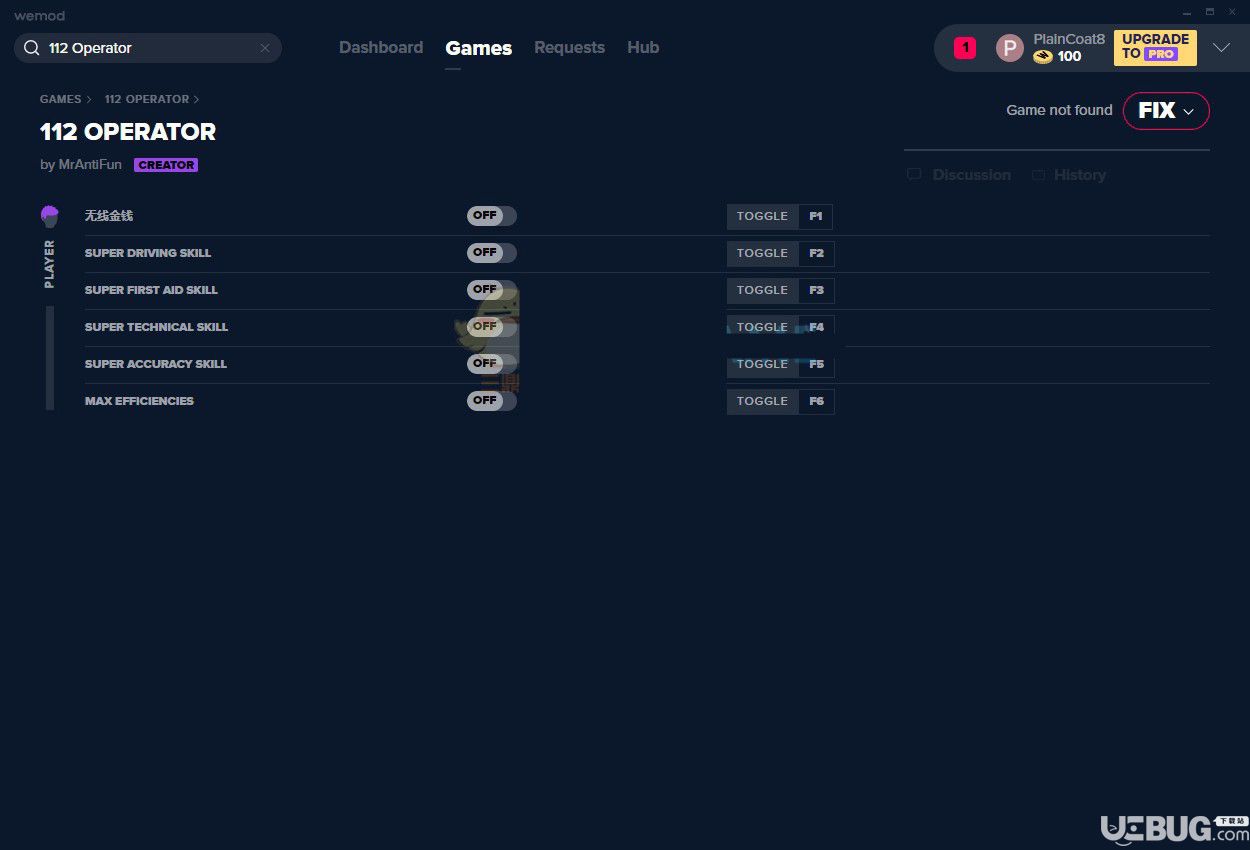Viewport: 1250px width, 850px height.
Task: Open the FIX dropdown button
Action: pos(1166,111)
